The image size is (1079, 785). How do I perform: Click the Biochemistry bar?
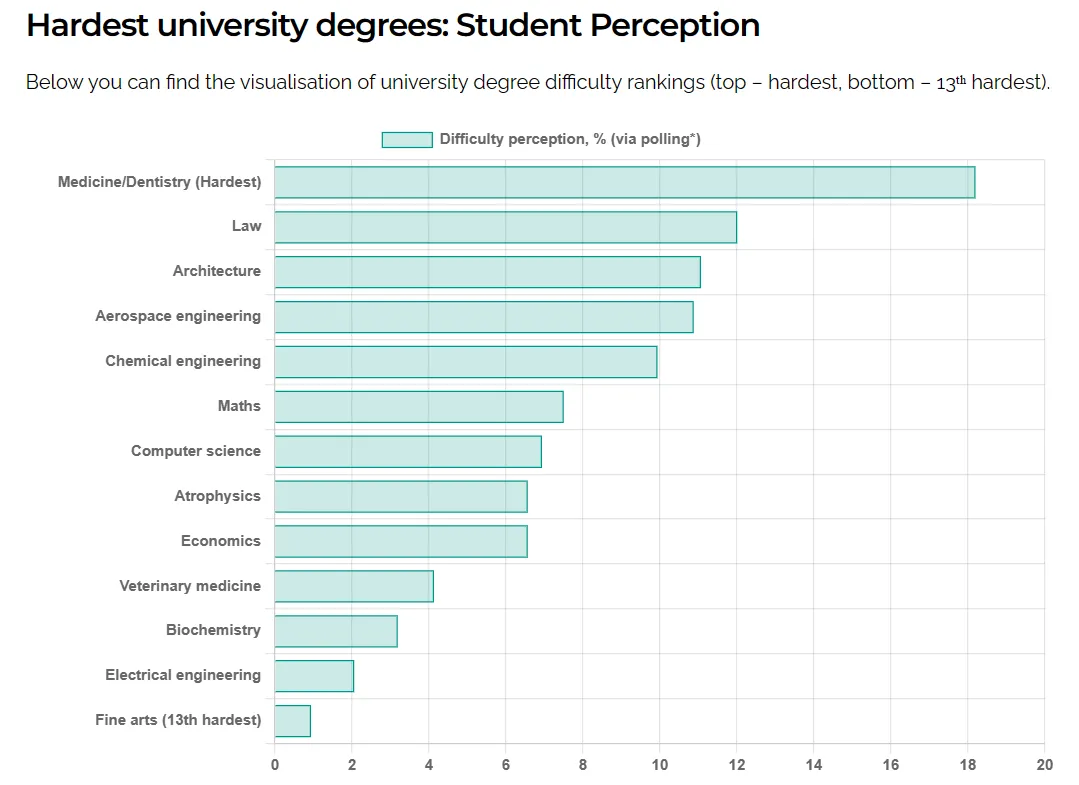tap(335, 631)
